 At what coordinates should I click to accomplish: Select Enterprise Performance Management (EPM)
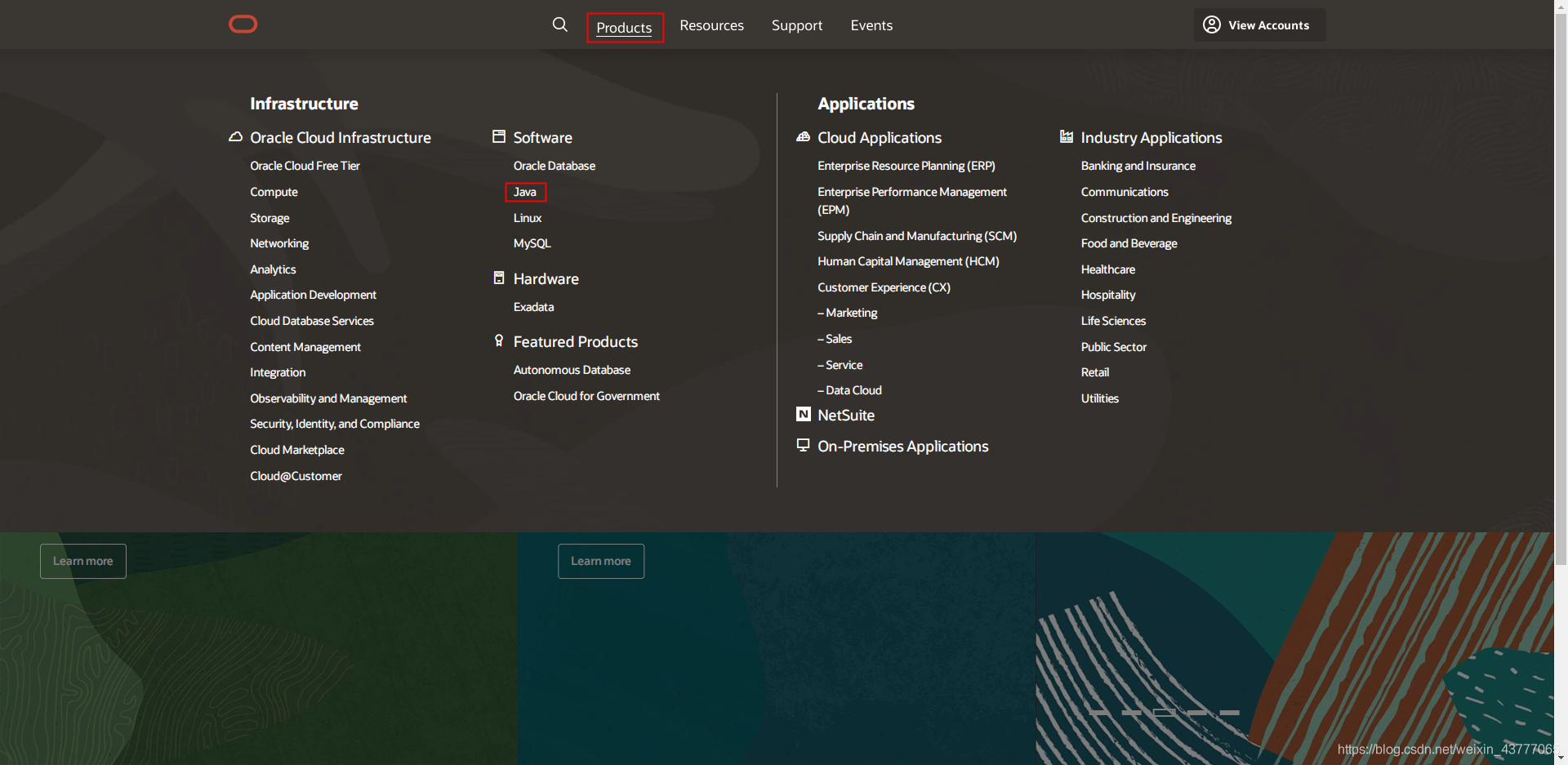(912, 201)
